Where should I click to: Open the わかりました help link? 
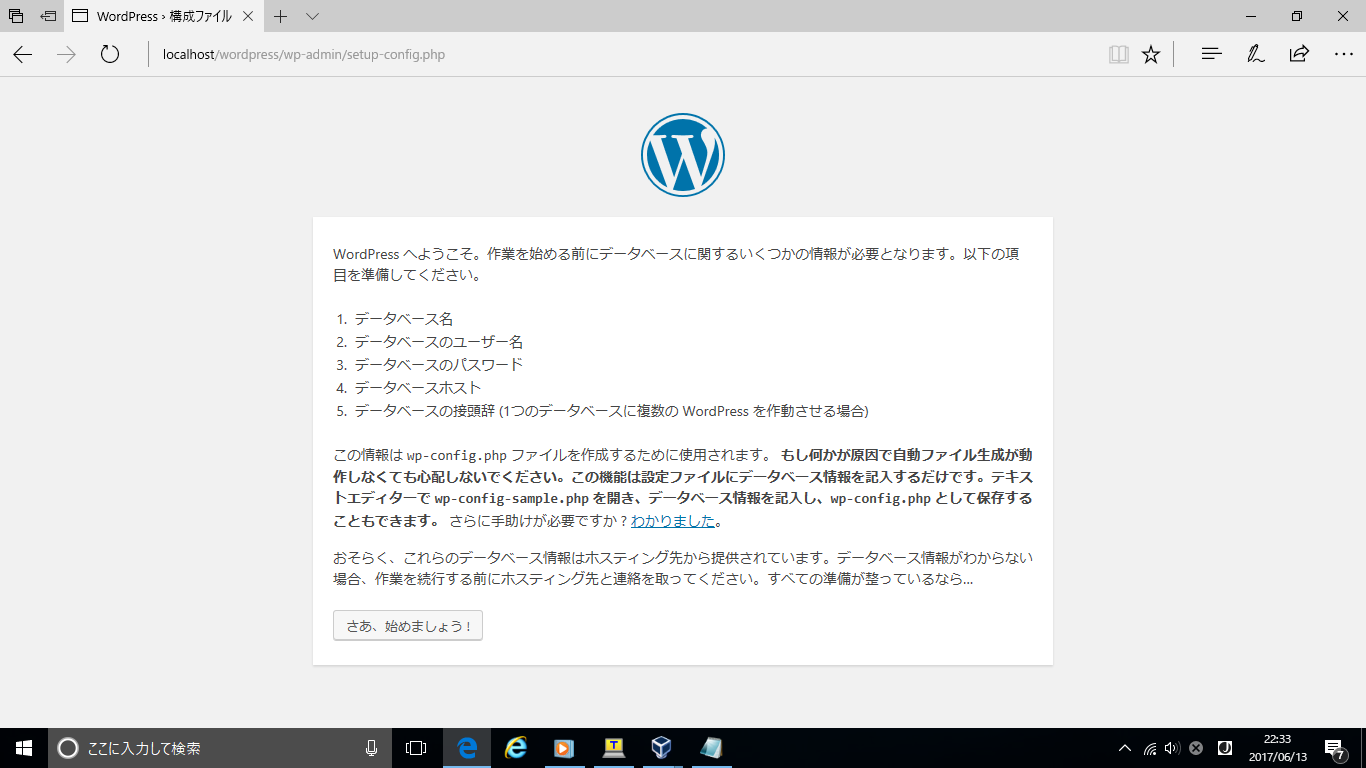coord(673,521)
